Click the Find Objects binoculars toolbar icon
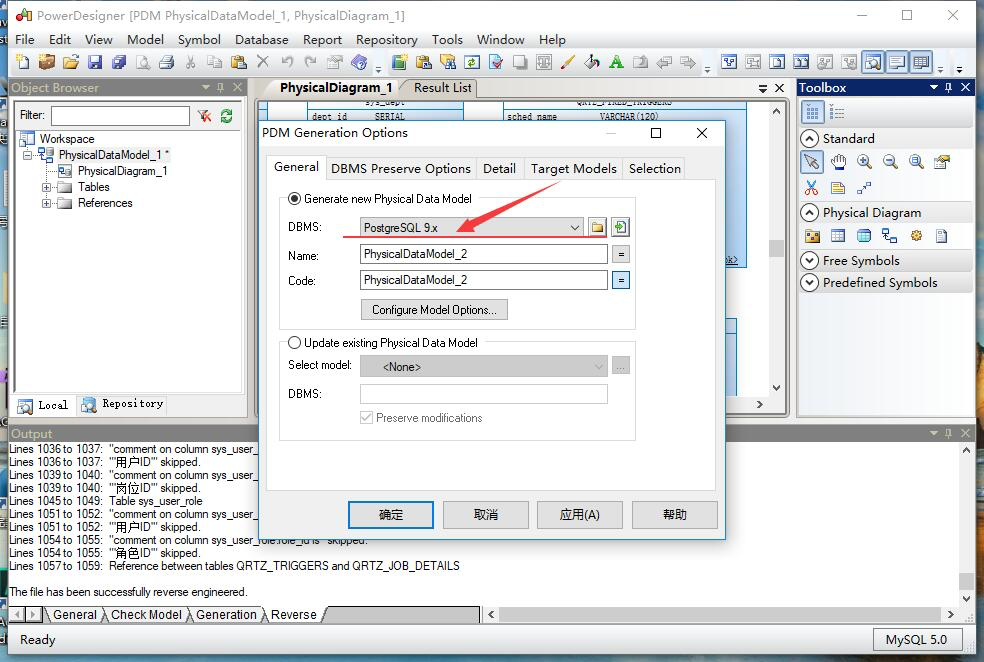 (x=447, y=62)
